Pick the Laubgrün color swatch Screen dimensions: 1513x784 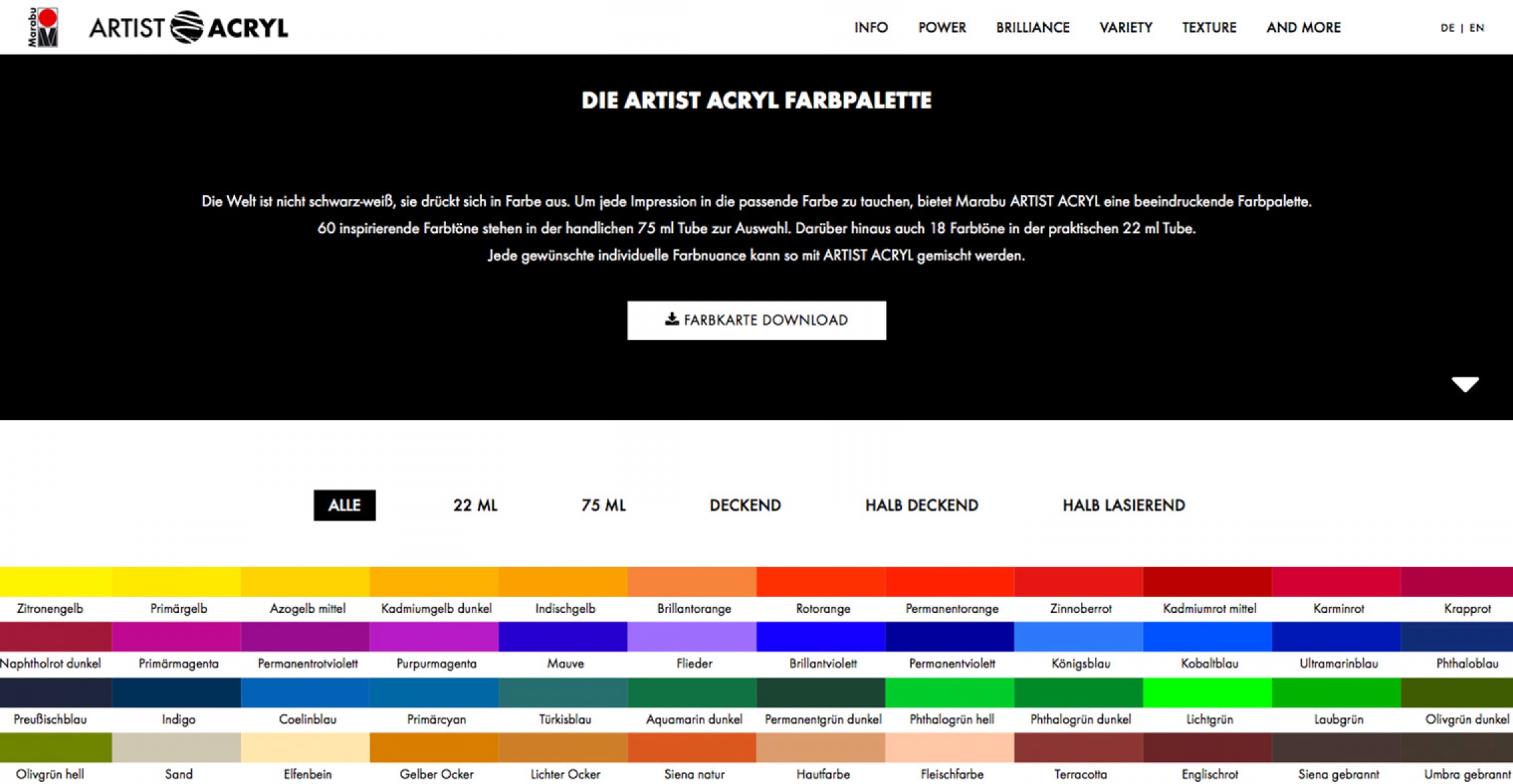[x=1336, y=692]
